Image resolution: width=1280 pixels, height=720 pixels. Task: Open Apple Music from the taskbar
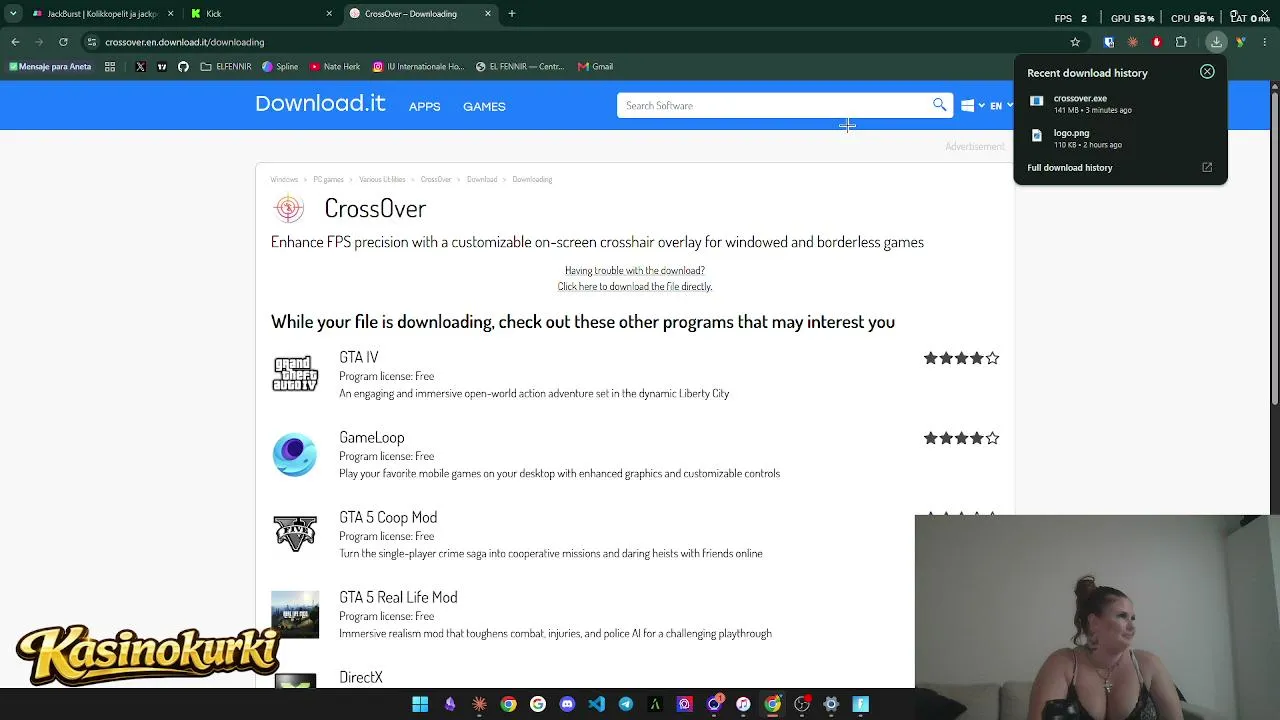click(743, 704)
